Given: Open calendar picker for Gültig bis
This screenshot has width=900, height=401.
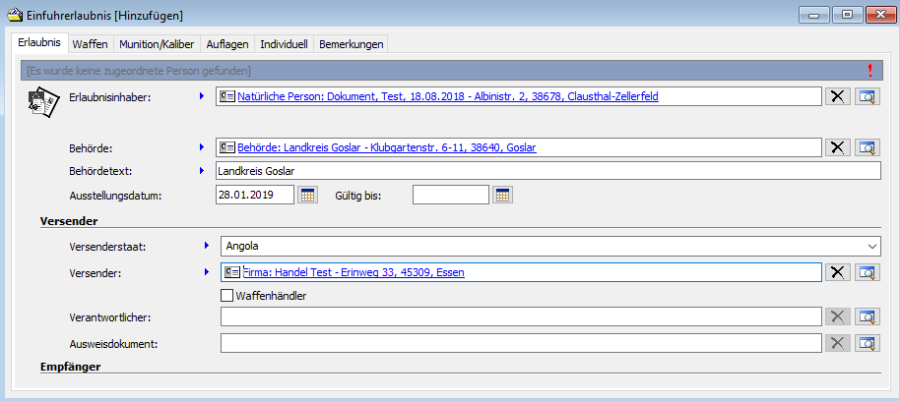Looking at the screenshot, I should coord(503,195).
